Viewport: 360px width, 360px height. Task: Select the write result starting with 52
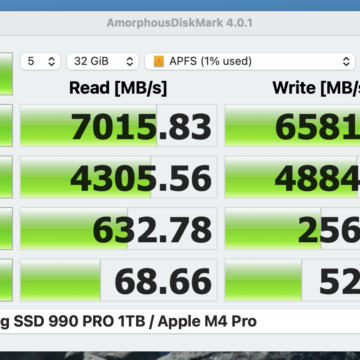pos(292,280)
